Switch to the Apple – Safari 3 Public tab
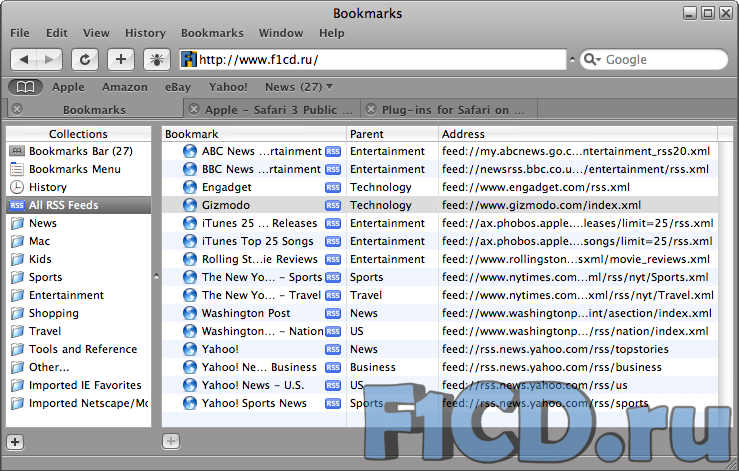The height and width of the screenshot is (471, 739). pos(272,109)
